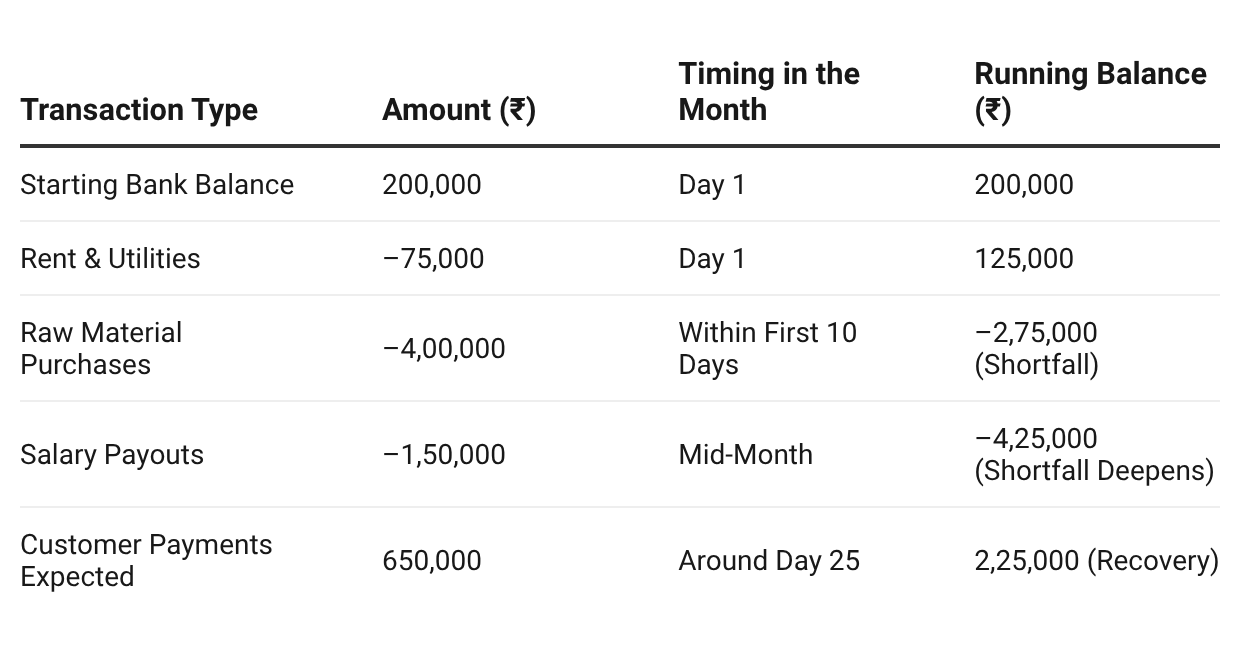
Task: Click the 650,000 customer payments amount
Action: [432, 561]
